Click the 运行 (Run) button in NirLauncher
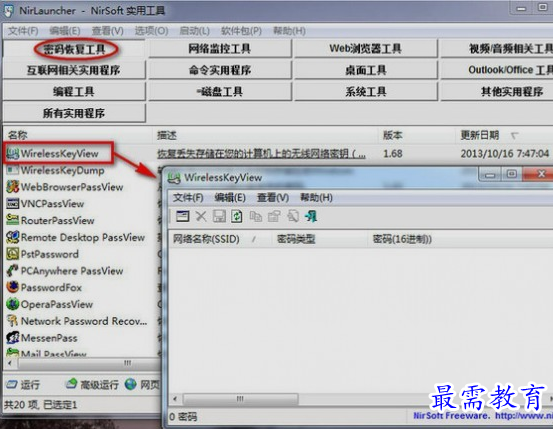 (23, 385)
